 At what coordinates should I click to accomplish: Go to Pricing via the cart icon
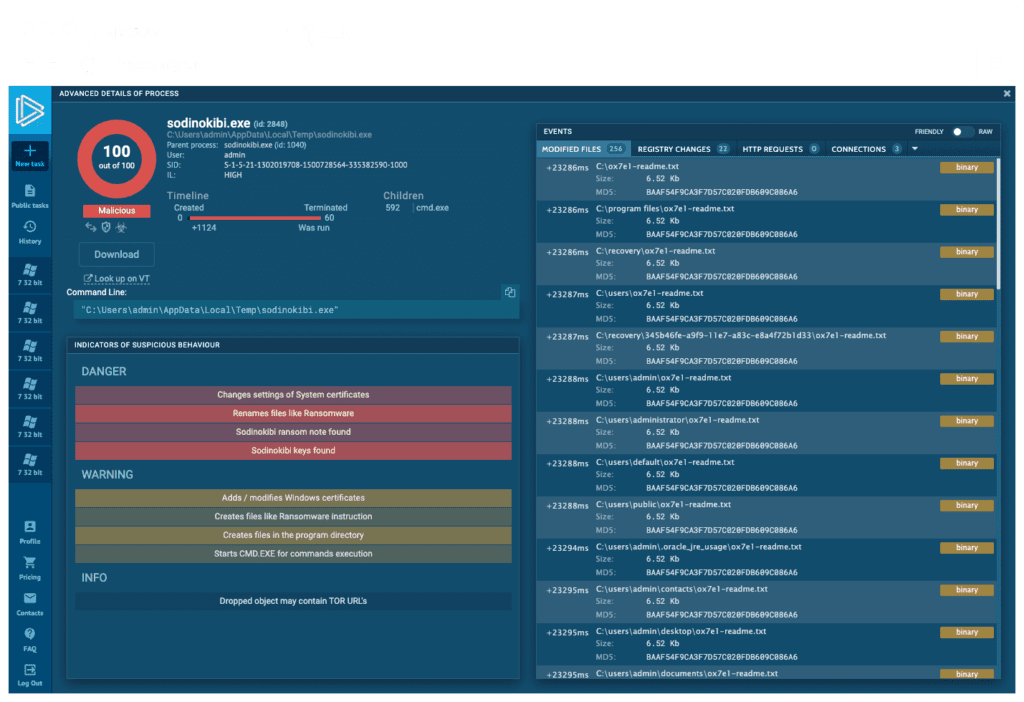click(x=30, y=568)
